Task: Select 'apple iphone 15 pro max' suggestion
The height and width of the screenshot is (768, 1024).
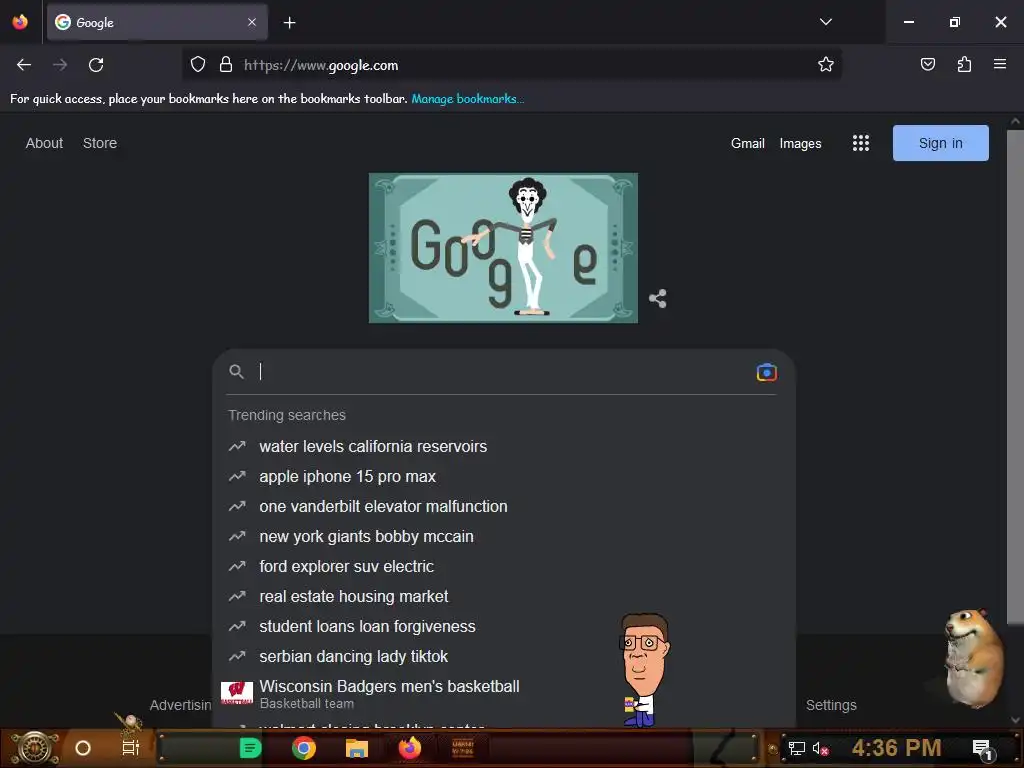Action: [503, 477]
